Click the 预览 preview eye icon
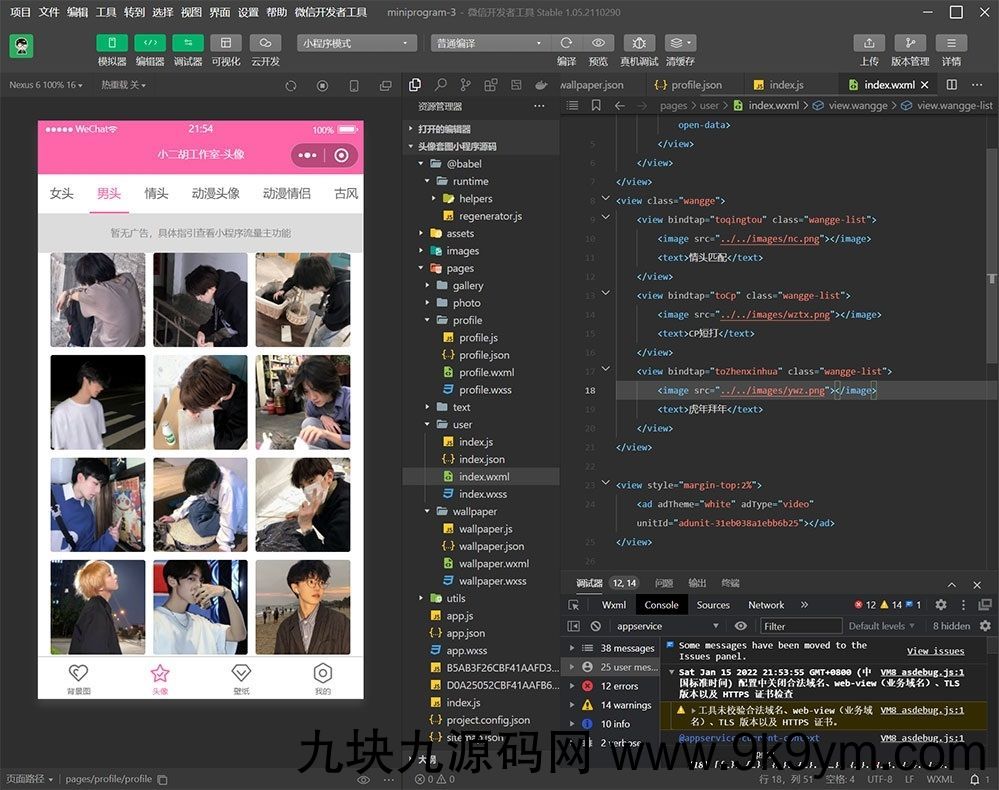This screenshot has height=790, width=999. (x=598, y=43)
